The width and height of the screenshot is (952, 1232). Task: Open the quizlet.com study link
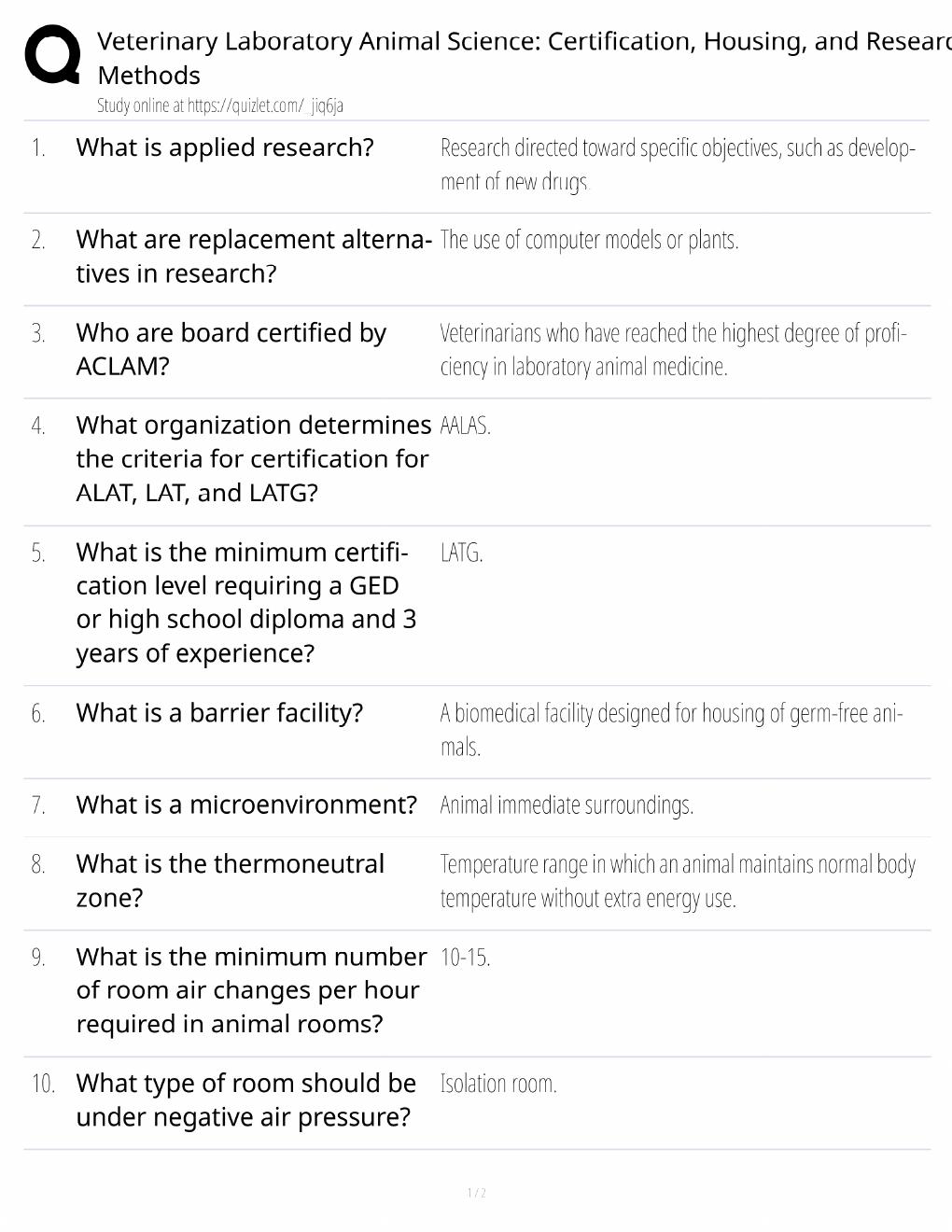click(x=220, y=105)
